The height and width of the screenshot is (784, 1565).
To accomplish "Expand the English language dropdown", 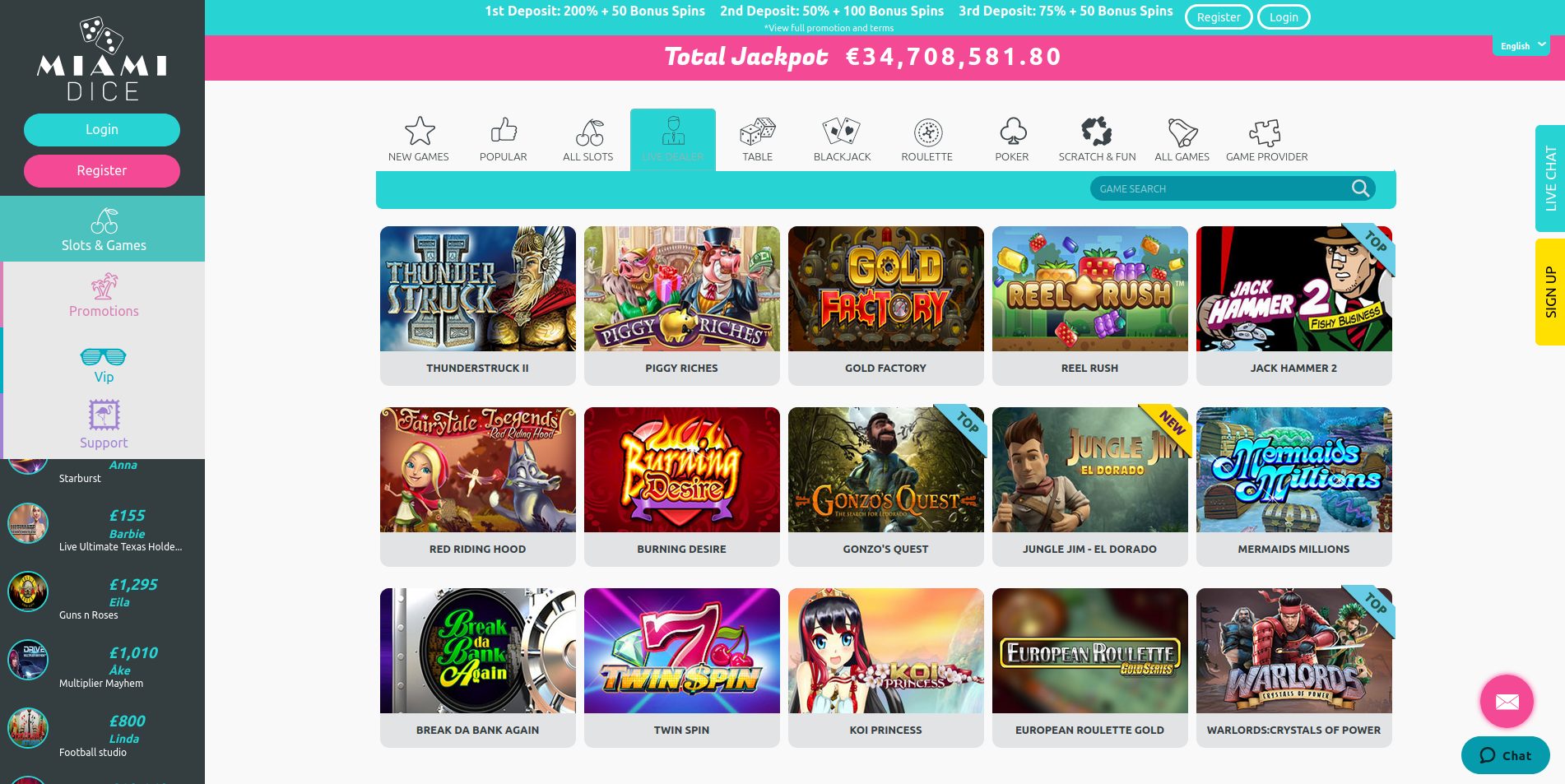I will coord(1521,46).
